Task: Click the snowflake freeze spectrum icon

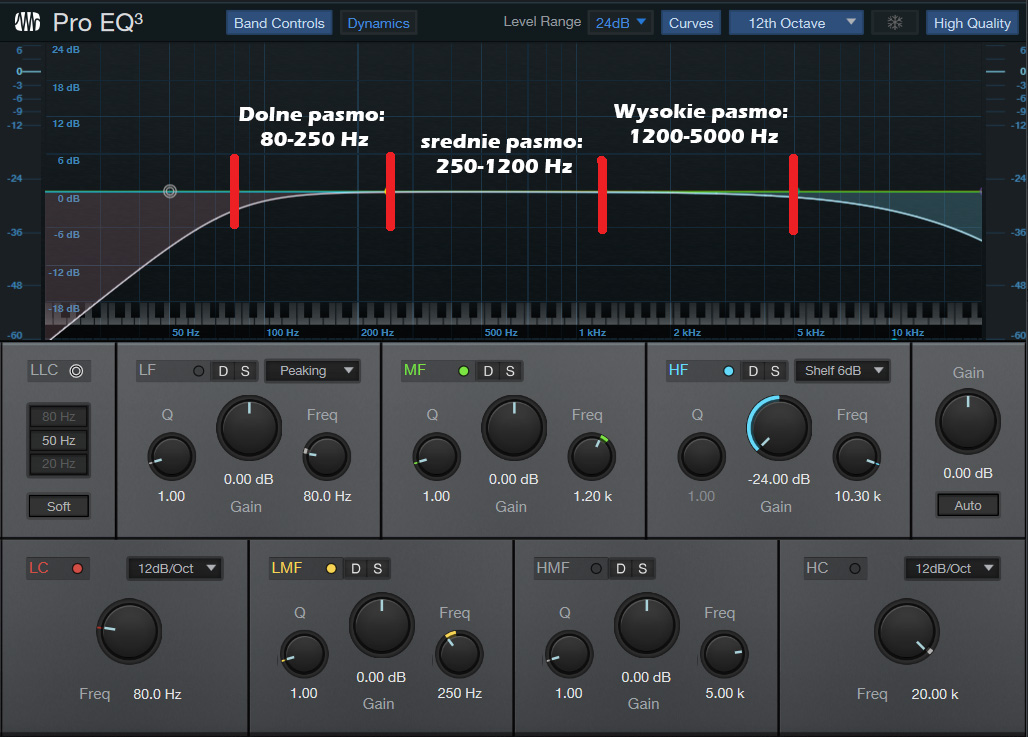Action: coord(894,23)
